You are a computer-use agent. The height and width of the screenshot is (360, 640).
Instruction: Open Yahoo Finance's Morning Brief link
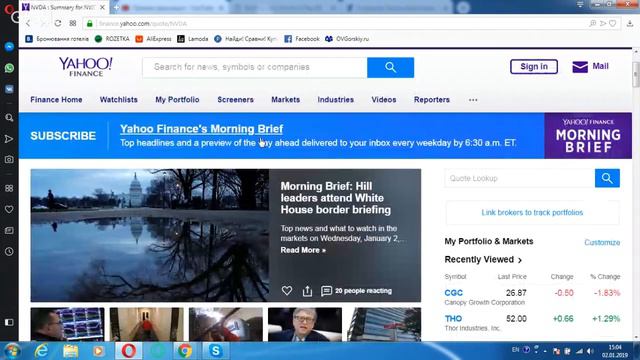[x=201, y=129]
